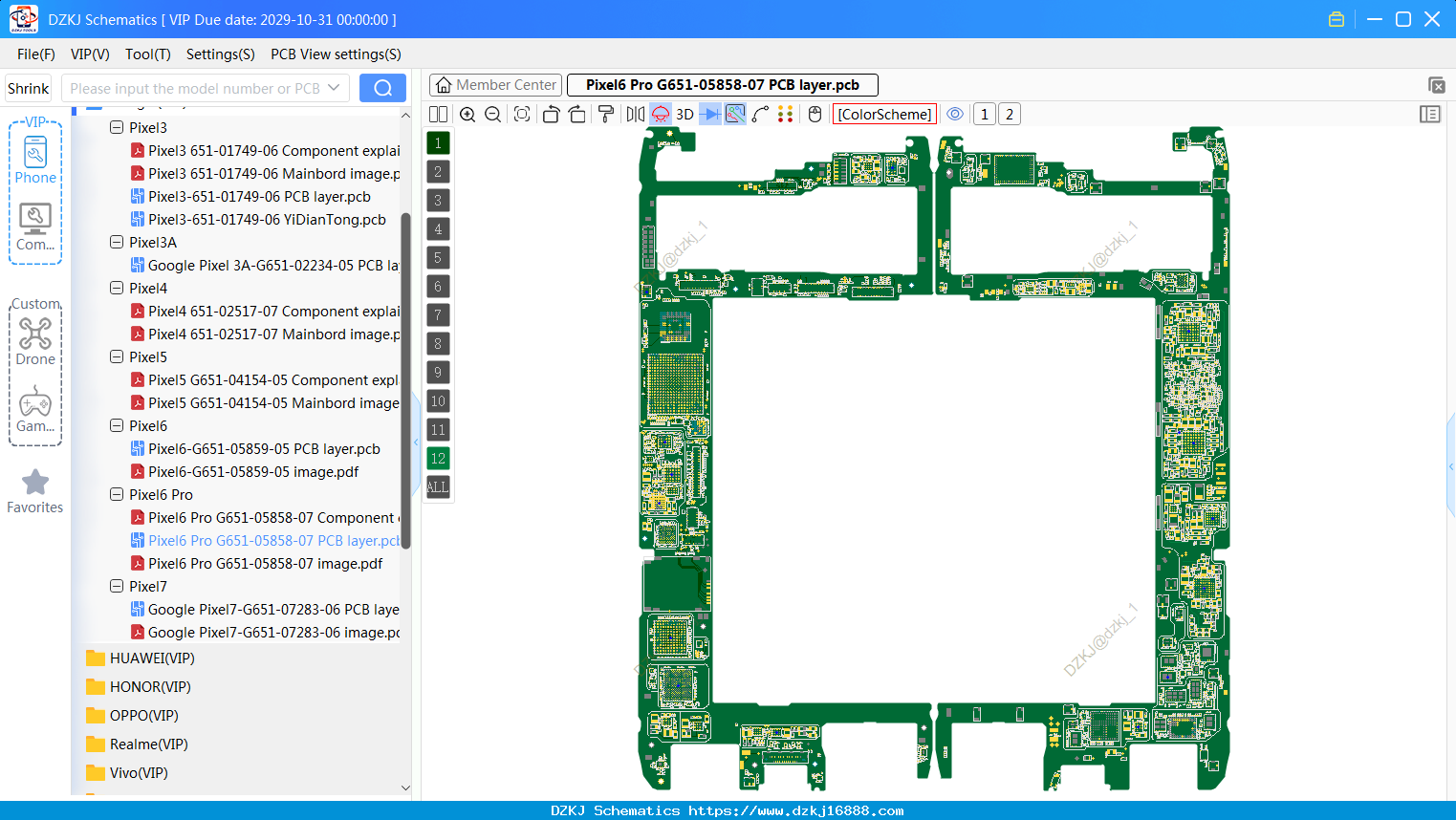The height and width of the screenshot is (820, 1456).
Task: Open Favorites in the sidebar
Action: point(35,491)
